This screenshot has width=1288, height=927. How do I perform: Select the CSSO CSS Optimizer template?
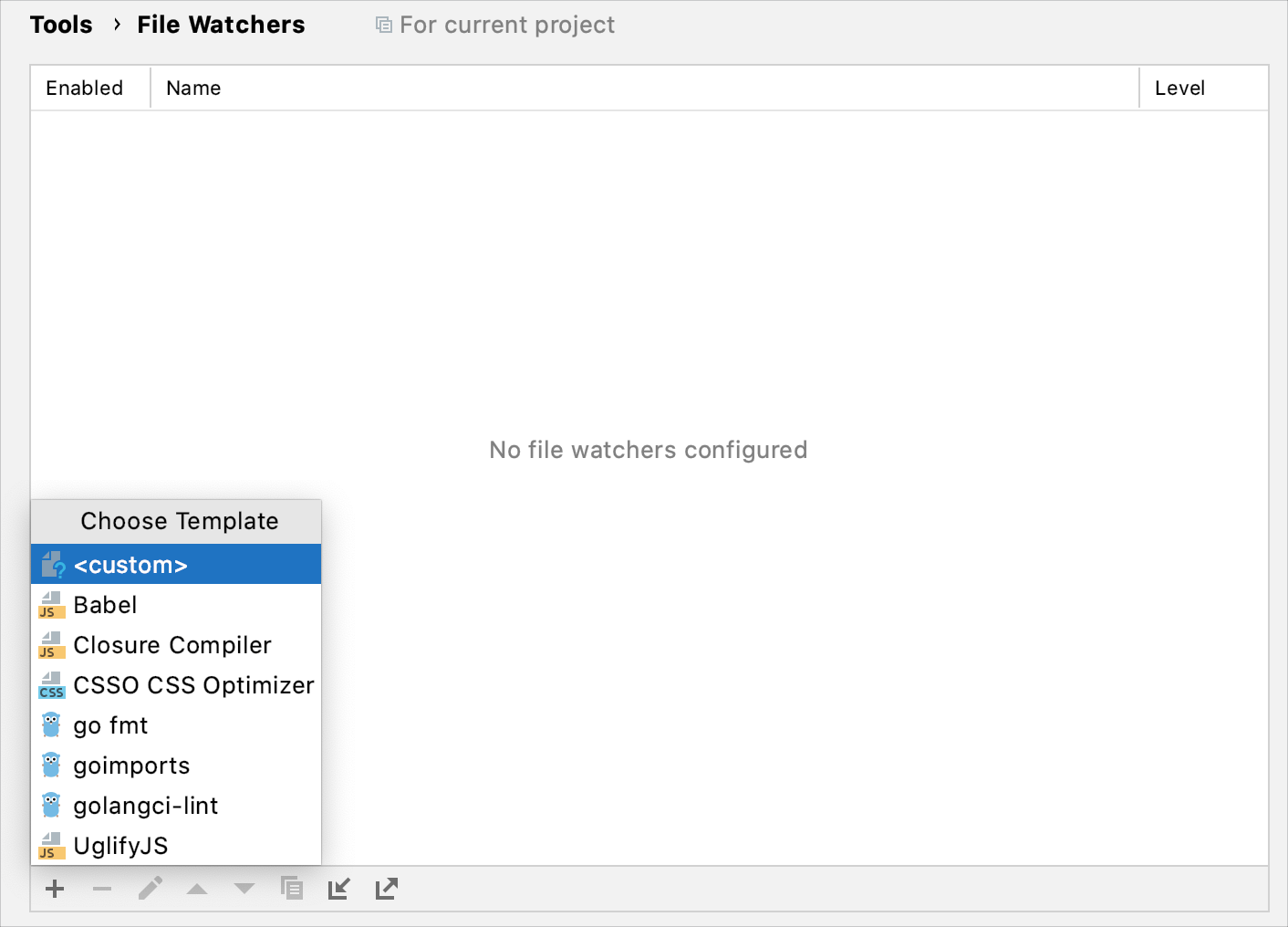pyautogui.click(x=193, y=684)
